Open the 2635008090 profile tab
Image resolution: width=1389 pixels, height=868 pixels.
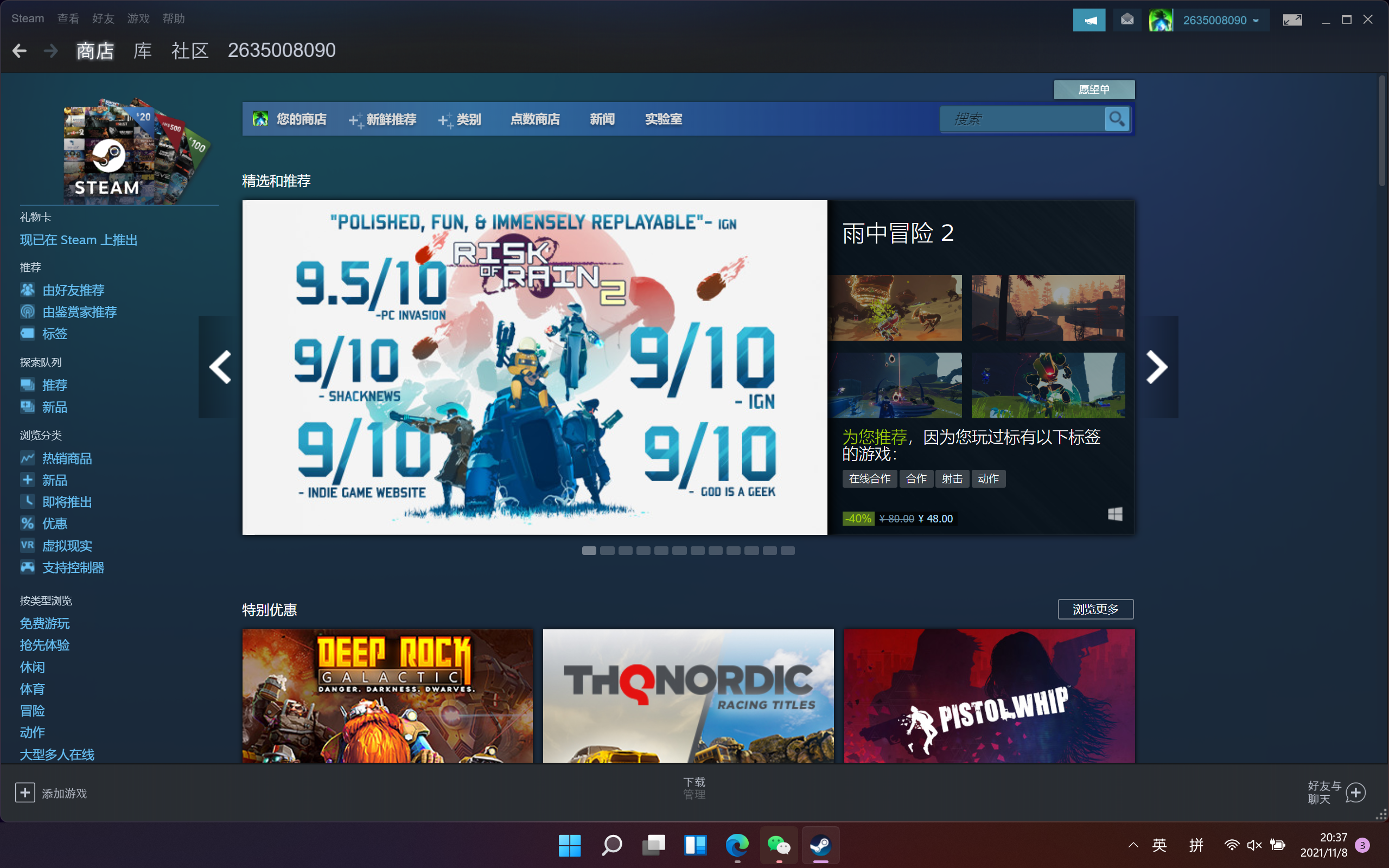[282, 50]
